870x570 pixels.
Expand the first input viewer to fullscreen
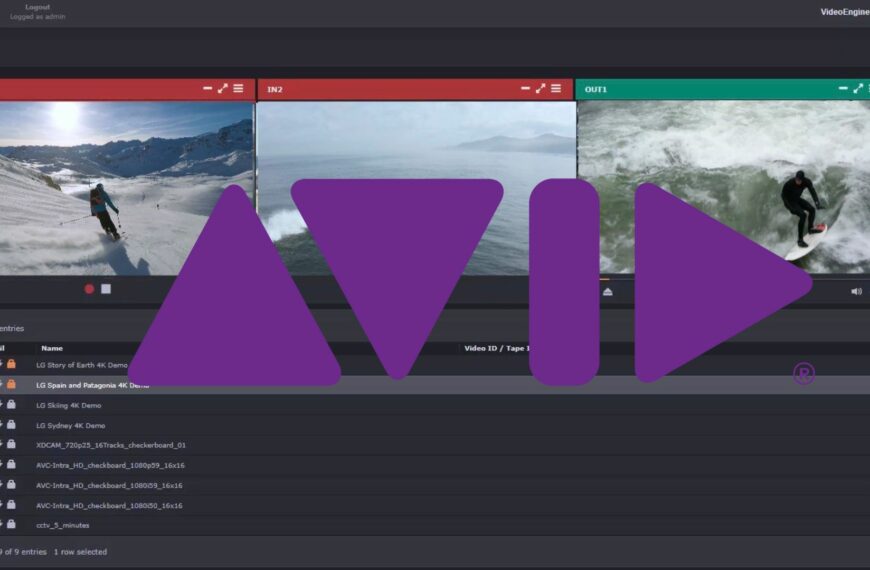222,88
